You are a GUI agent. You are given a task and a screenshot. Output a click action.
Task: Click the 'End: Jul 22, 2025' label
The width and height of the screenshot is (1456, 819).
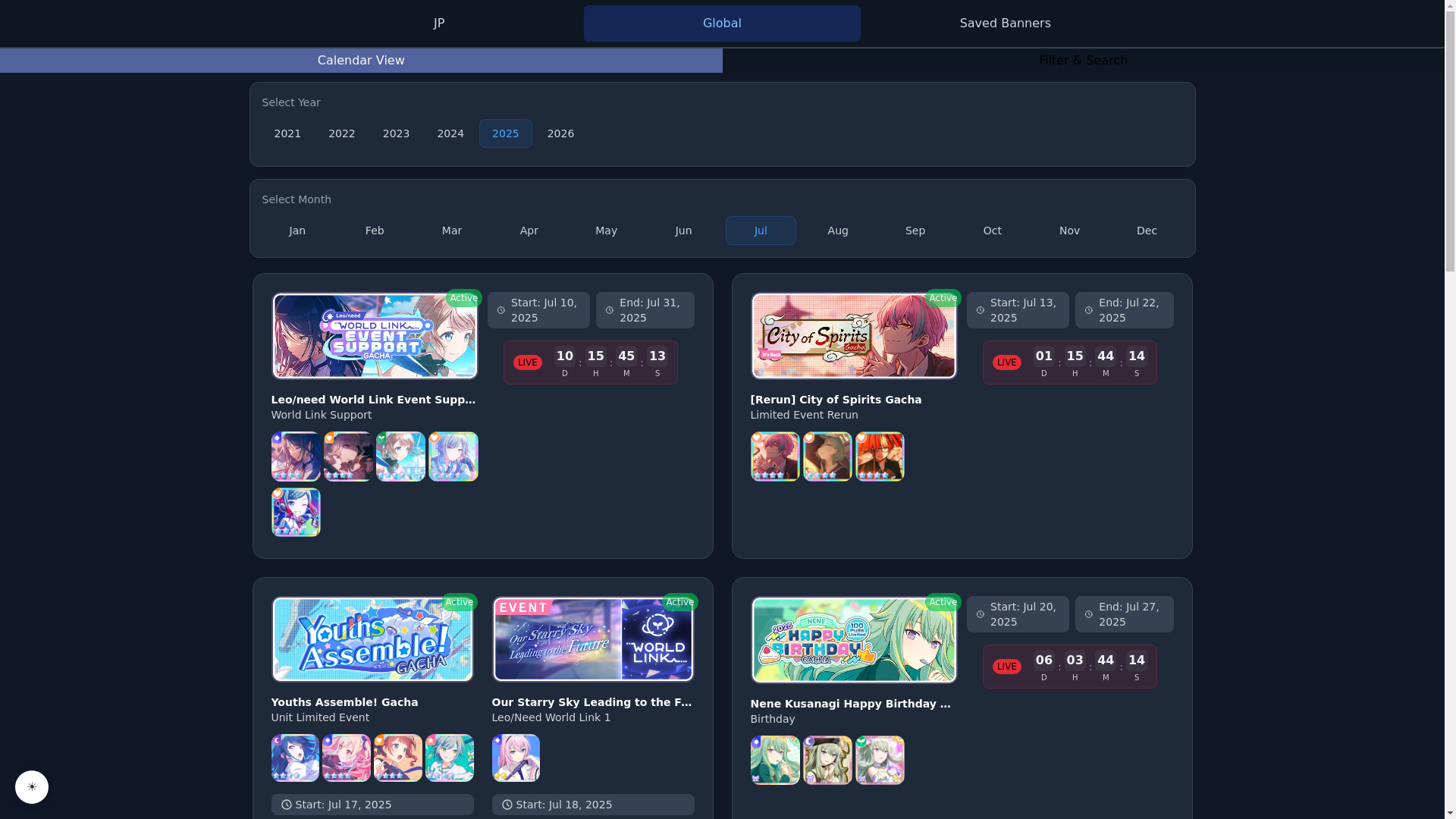(x=1125, y=310)
